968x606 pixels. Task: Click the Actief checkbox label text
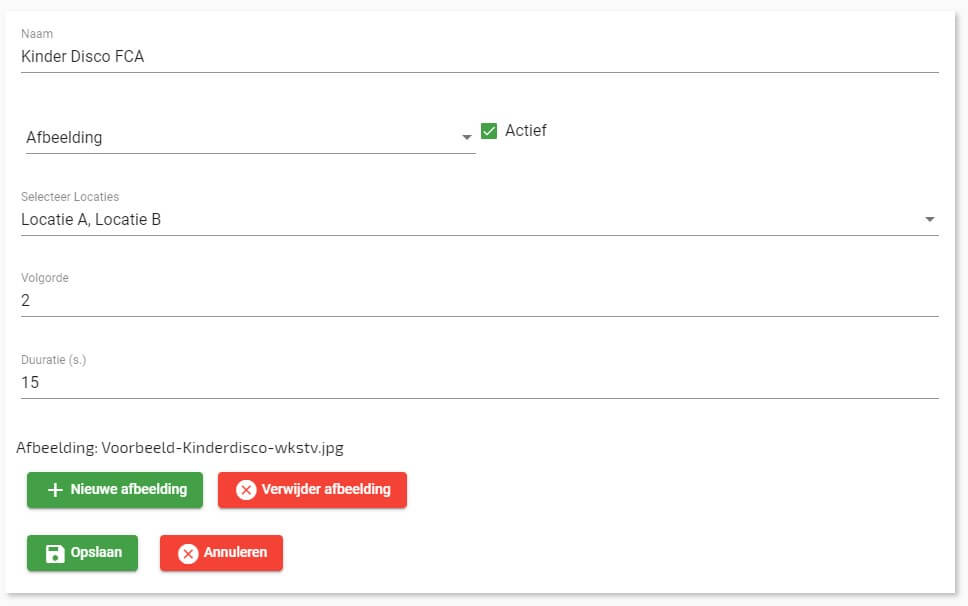pos(526,131)
